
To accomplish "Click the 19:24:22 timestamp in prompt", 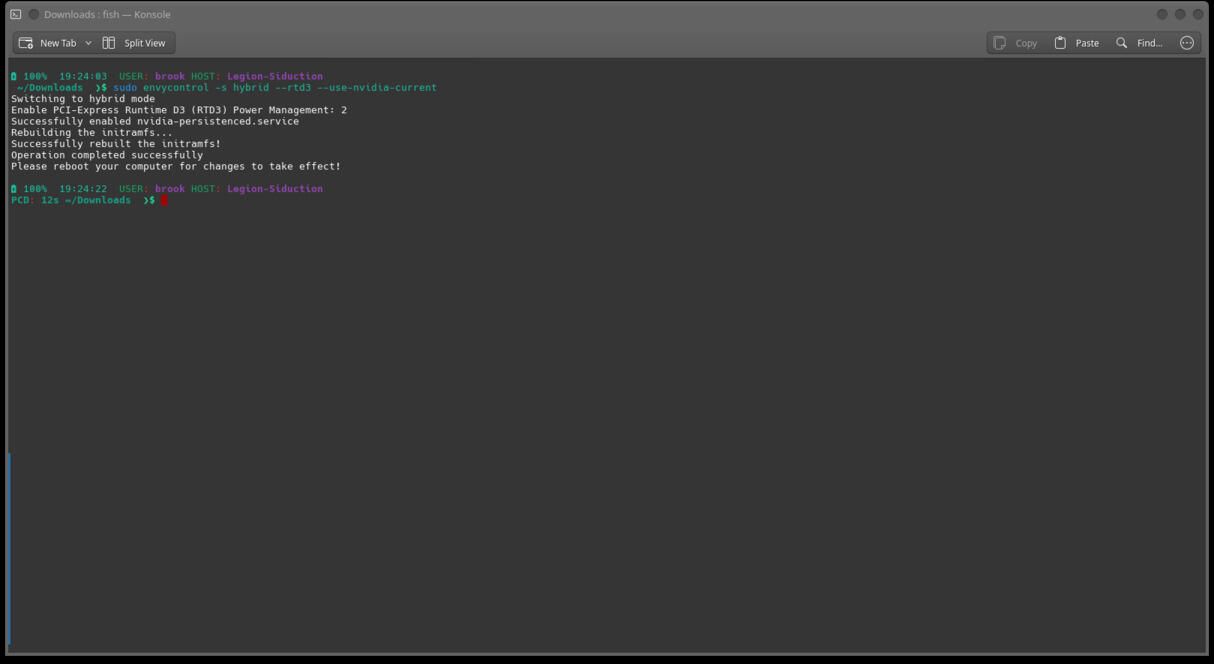I will click(x=83, y=188).
